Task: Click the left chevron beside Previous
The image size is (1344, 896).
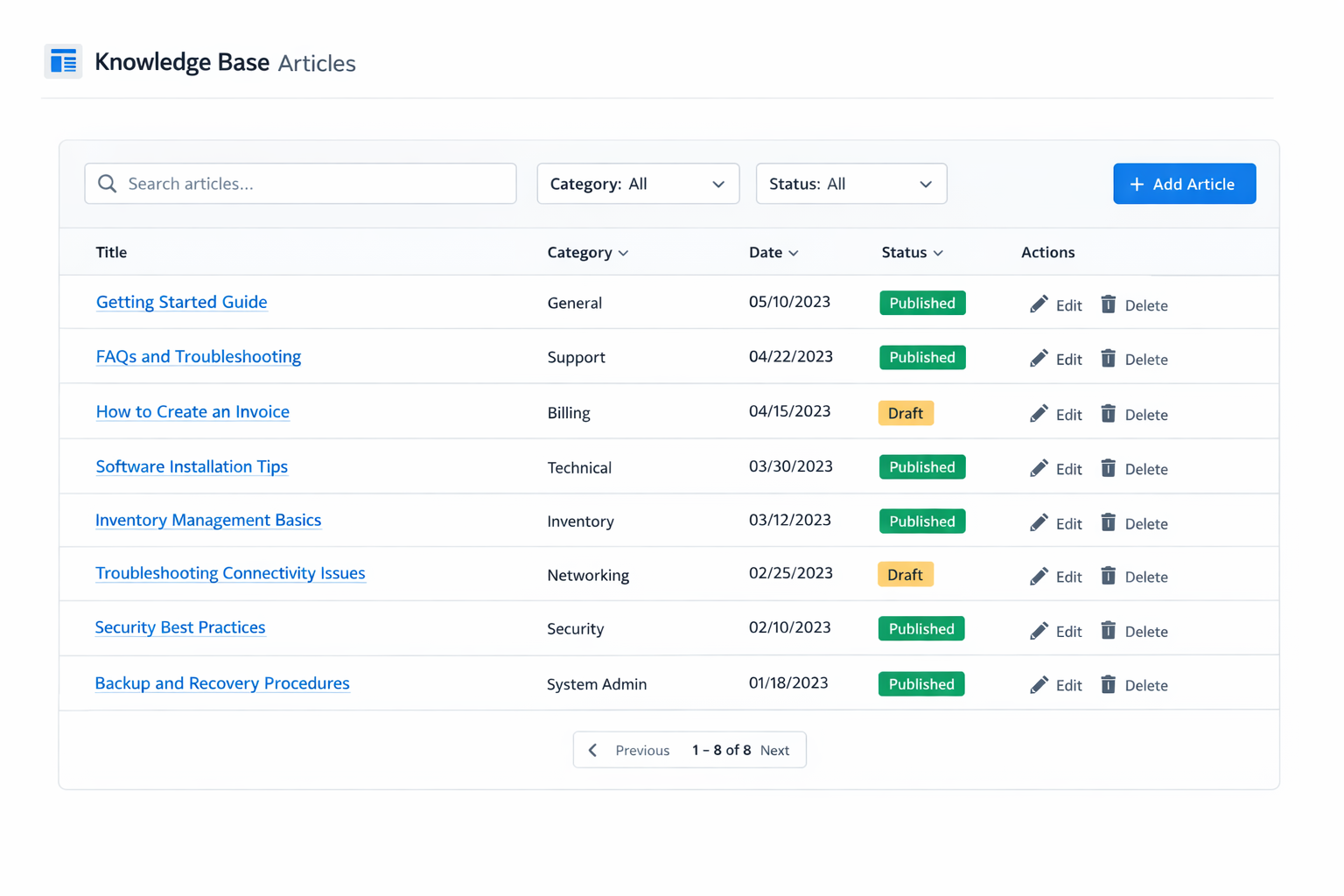Action: 592,750
